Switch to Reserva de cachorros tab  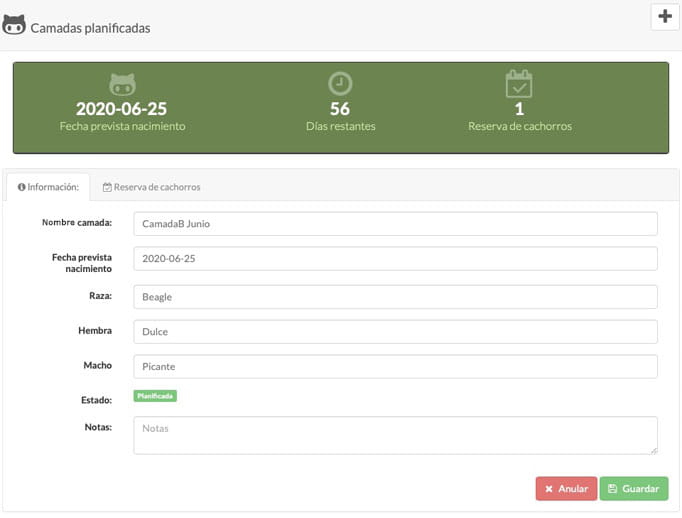coord(151,187)
